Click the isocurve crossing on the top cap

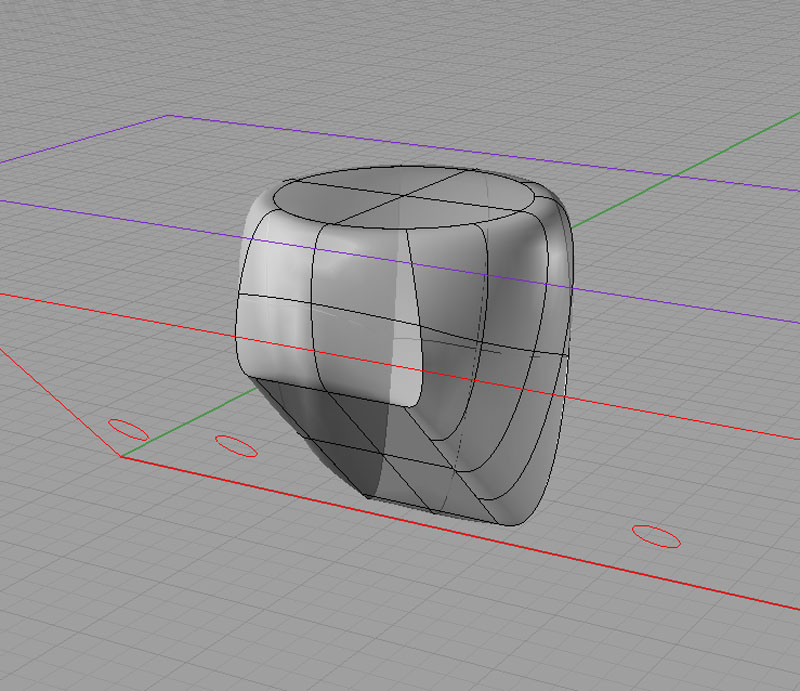click(x=403, y=194)
